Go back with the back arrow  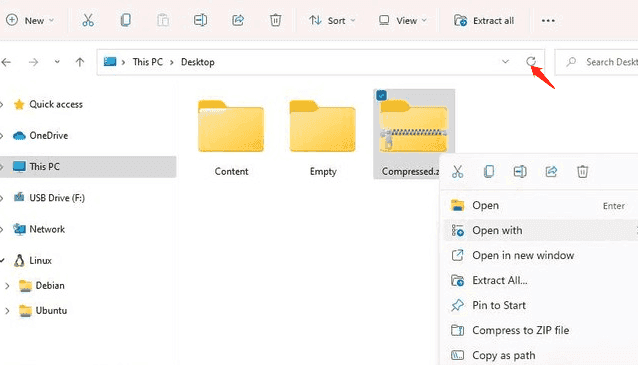click(x=6, y=62)
